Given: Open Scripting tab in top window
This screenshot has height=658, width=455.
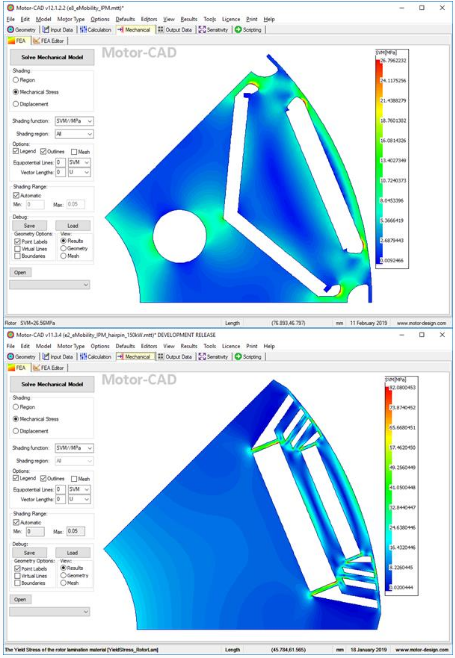Looking at the screenshot, I should point(248,30).
